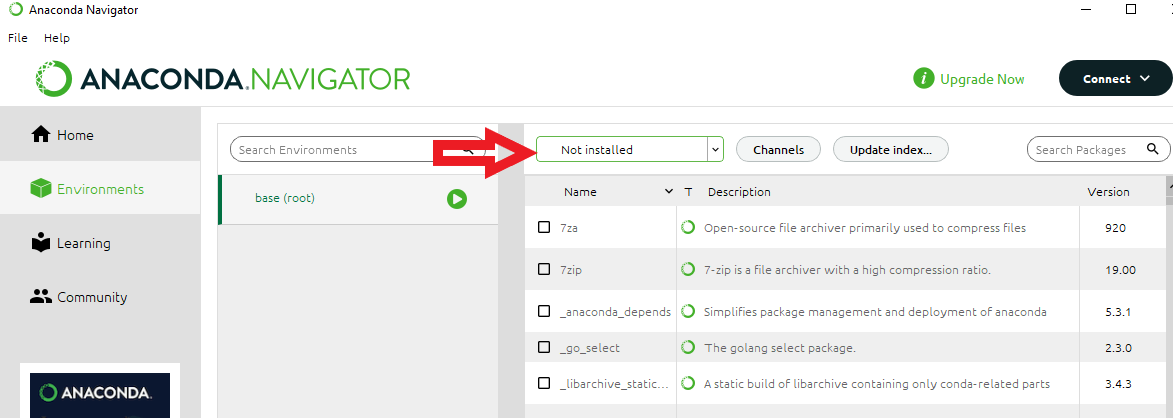The width and height of the screenshot is (1173, 418).
Task: Check the _go_select package checkbox
Action: (544, 347)
